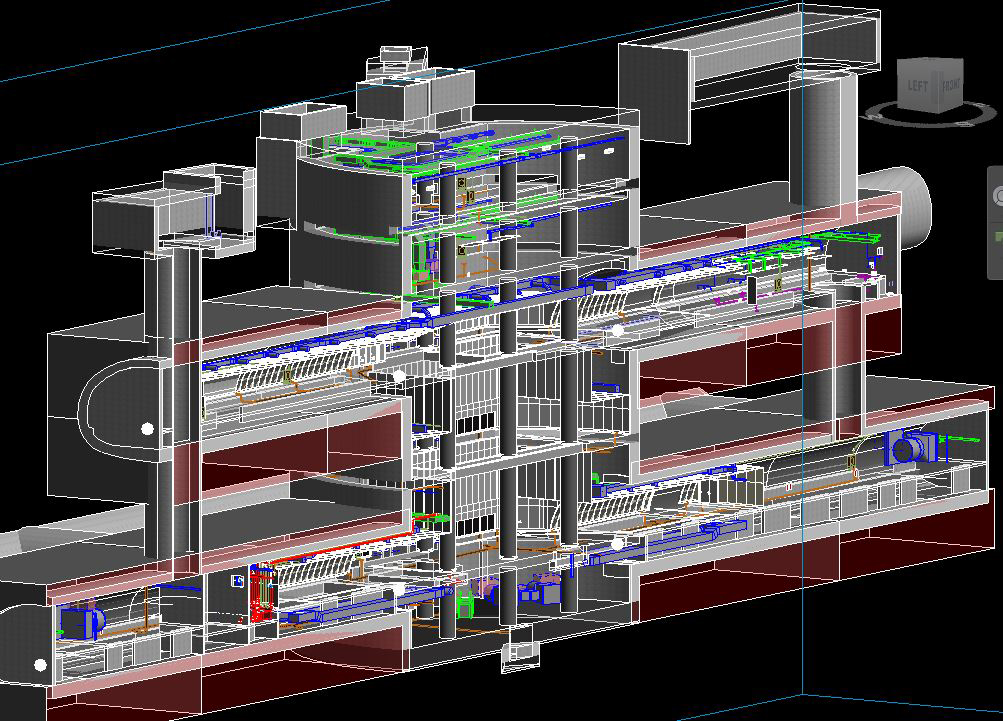
Task: Select the small blue sign beside red equipment
Action: pyautogui.click(x=238, y=581)
